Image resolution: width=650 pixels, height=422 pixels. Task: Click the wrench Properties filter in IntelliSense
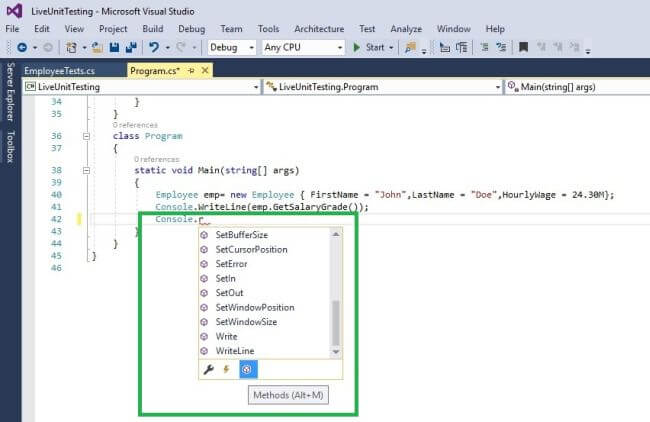(209, 369)
